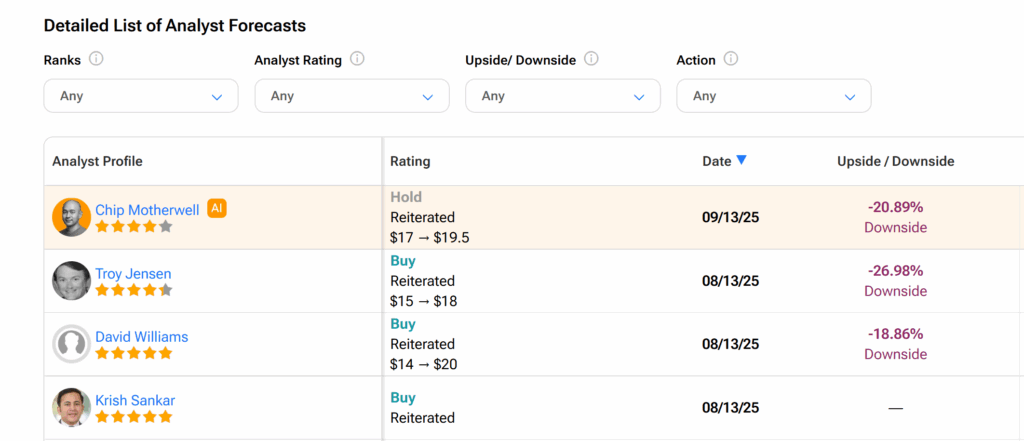Open Krish Sankar's analyst profile link

click(135, 400)
